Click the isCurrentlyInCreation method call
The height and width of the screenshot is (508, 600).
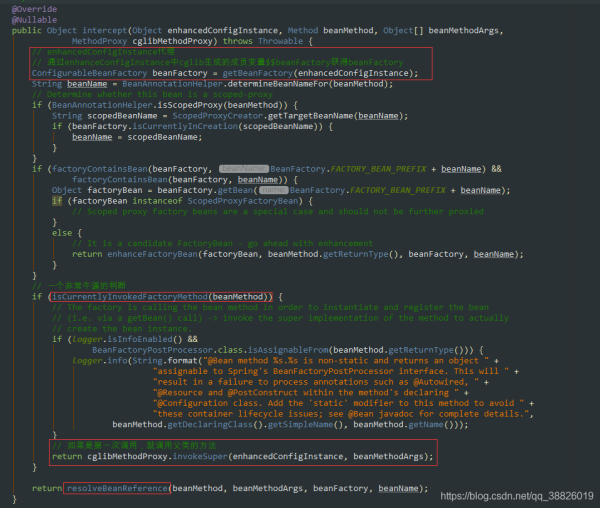tap(185, 126)
